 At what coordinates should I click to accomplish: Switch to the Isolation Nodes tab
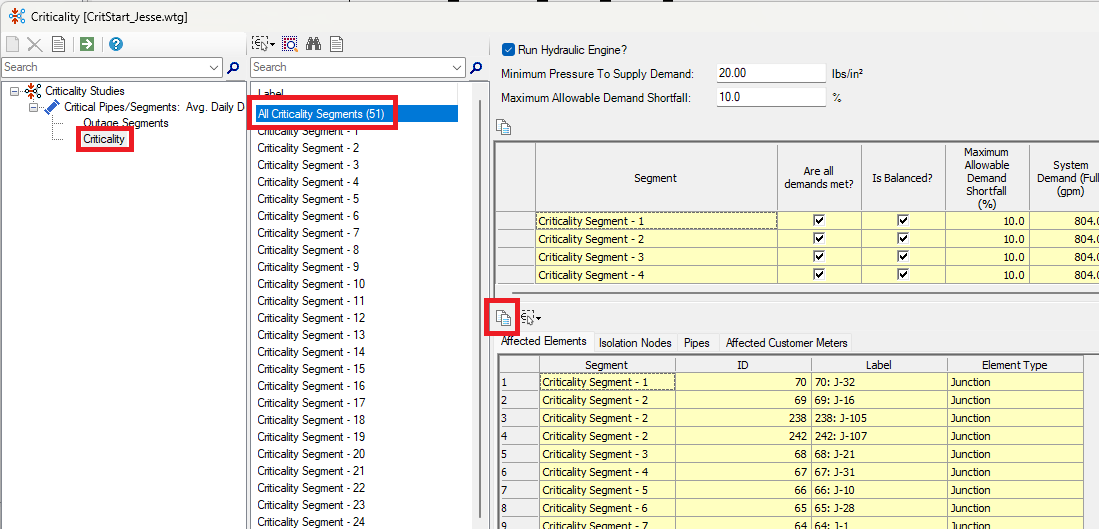point(635,343)
